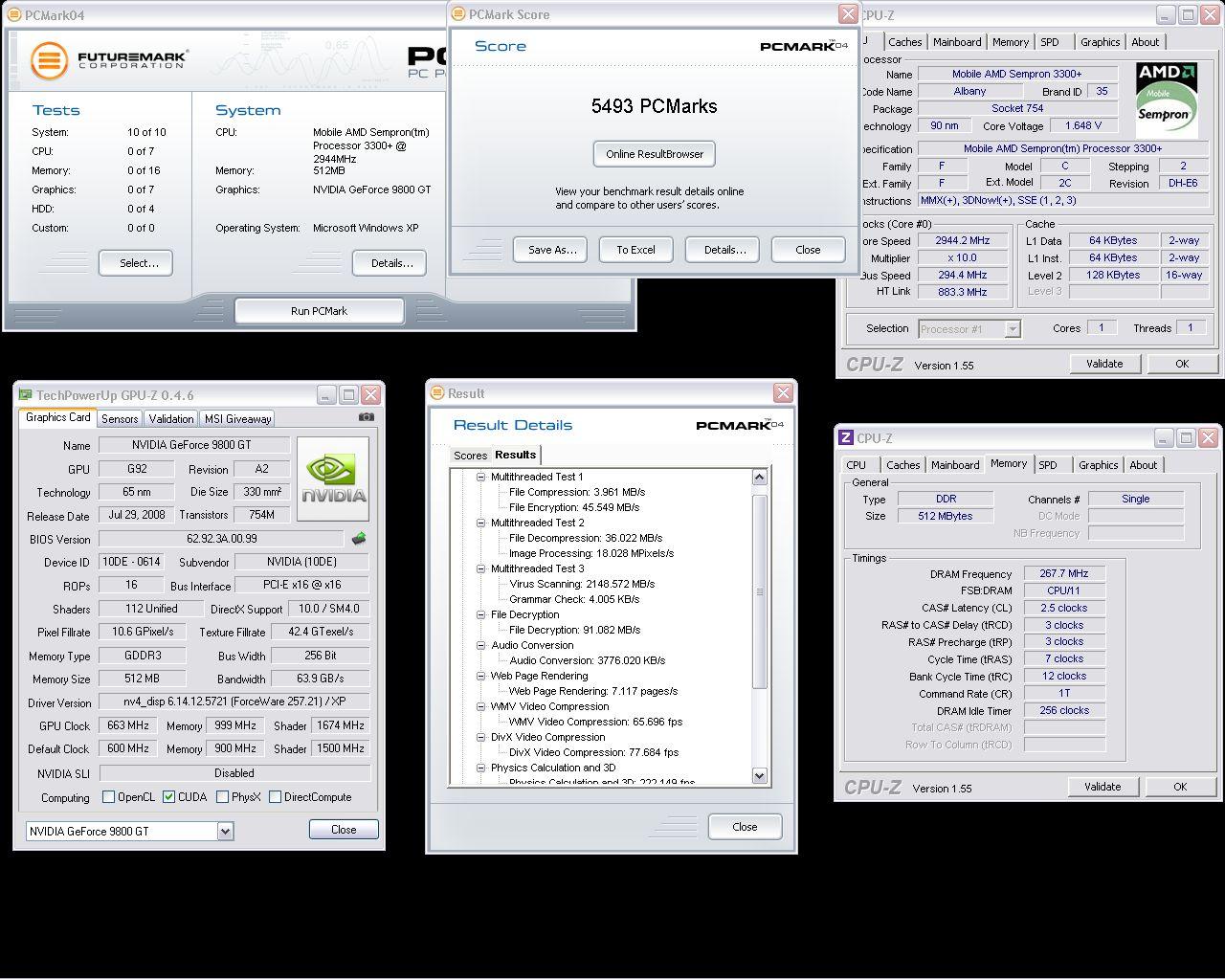
Task: Open the Mainboard tab in the top CPU-Z window
Action: point(957,42)
